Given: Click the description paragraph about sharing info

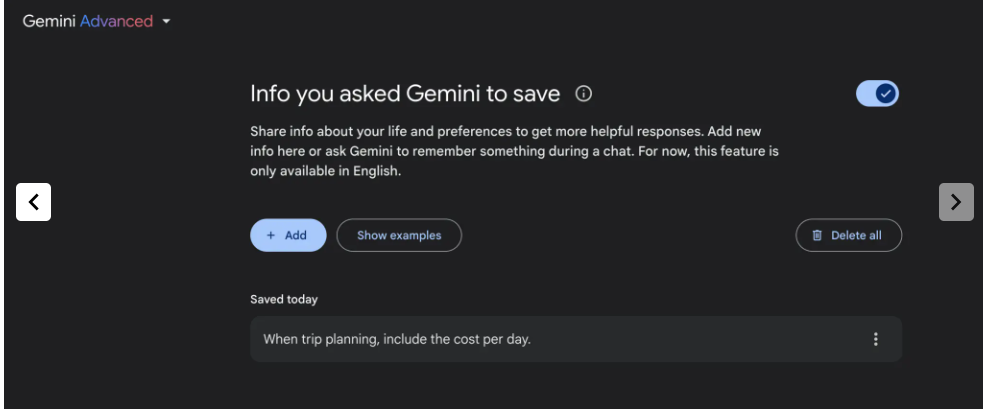Looking at the screenshot, I should [514, 151].
